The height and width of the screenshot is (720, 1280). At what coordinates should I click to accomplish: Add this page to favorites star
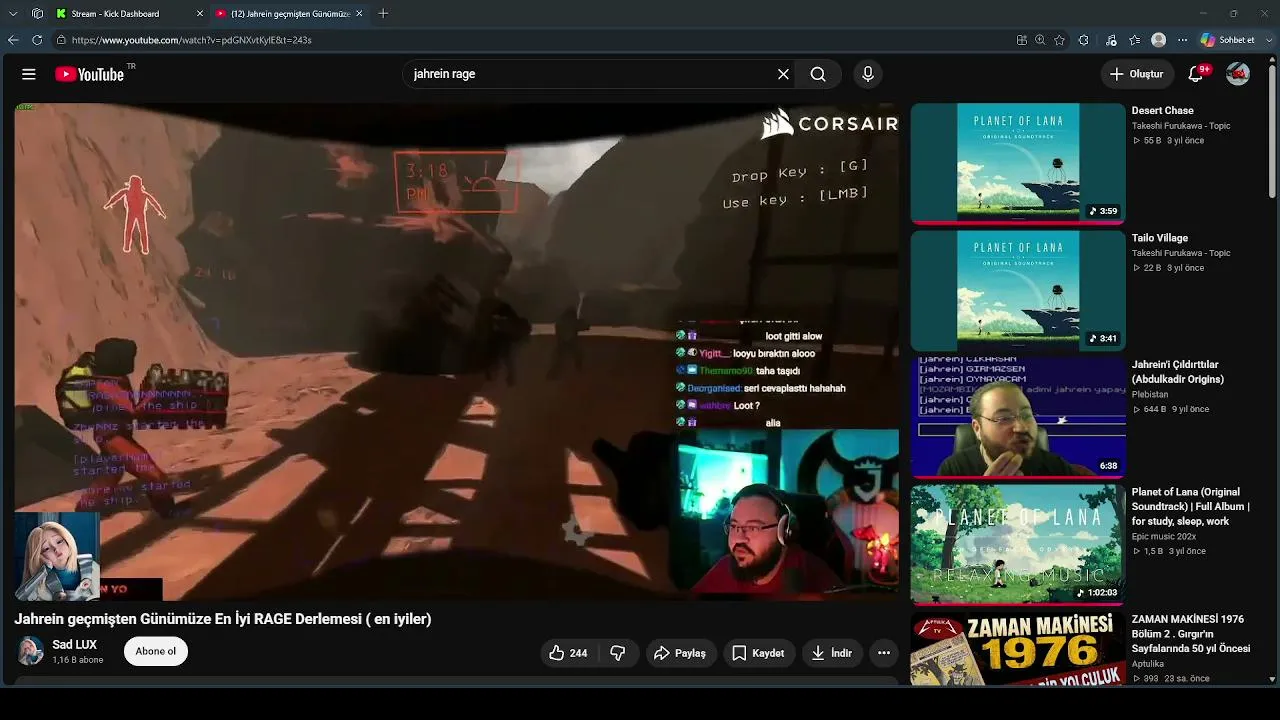pyautogui.click(x=1059, y=40)
